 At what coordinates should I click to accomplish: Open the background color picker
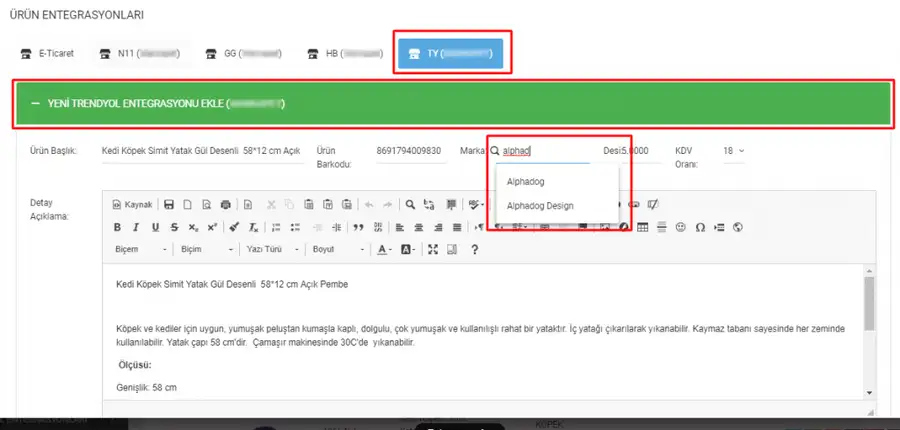click(x=408, y=250)
